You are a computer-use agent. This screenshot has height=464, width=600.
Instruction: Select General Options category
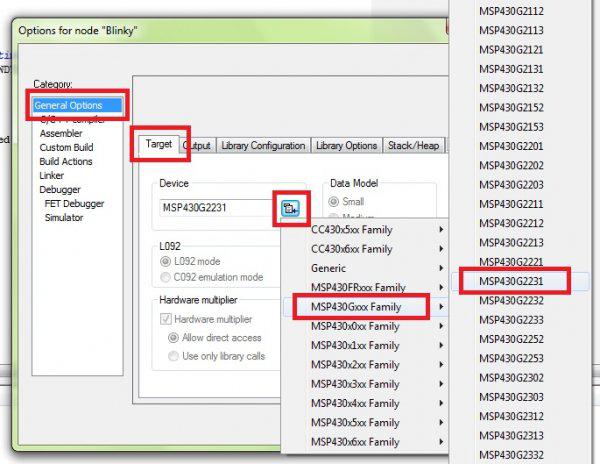coord(77,105)
